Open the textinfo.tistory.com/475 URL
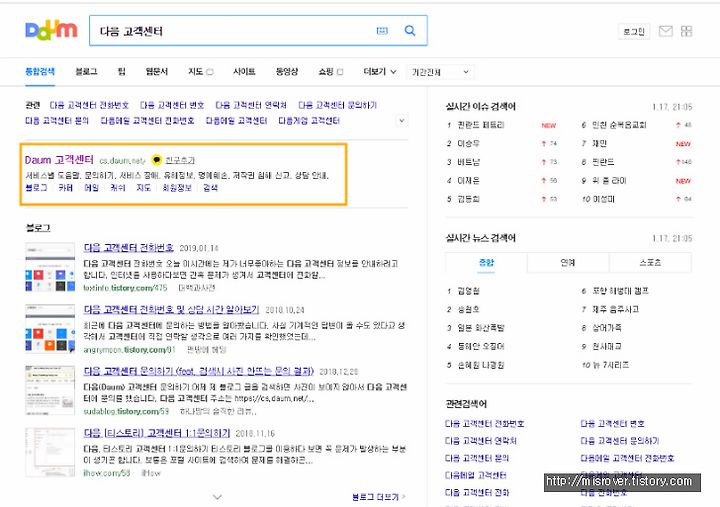Image resolution: width=720 pixels, height=507 pixels. coord(125,288)
